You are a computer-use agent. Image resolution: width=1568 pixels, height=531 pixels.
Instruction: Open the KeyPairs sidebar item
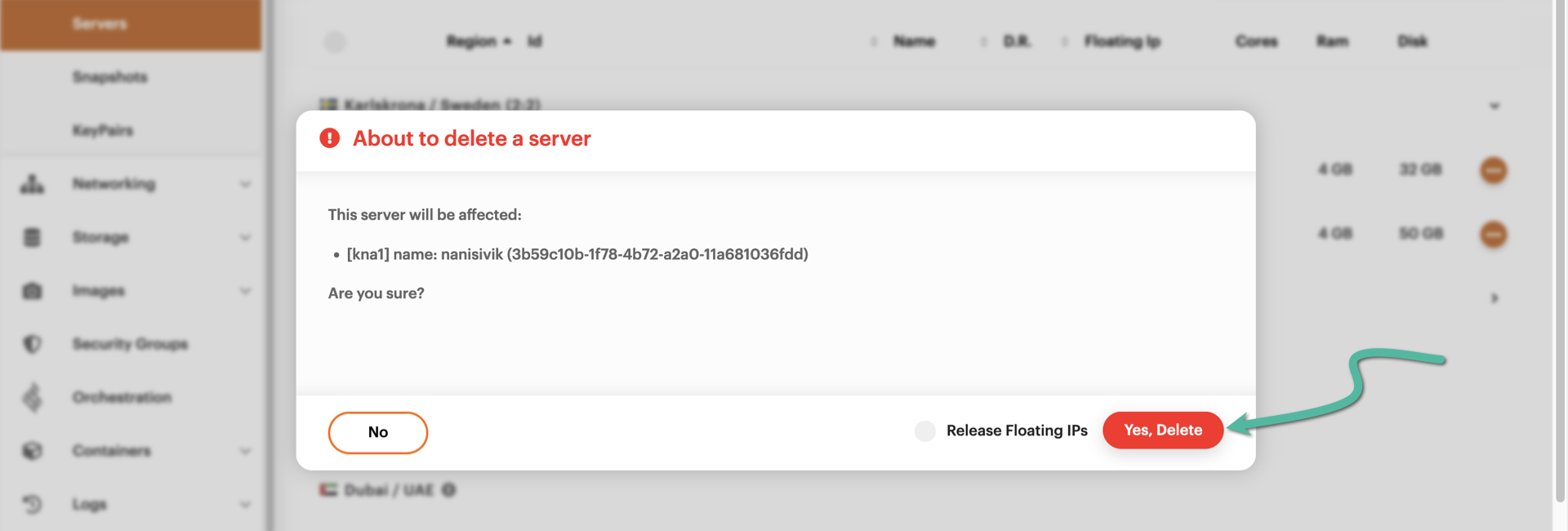click(103, 131)
